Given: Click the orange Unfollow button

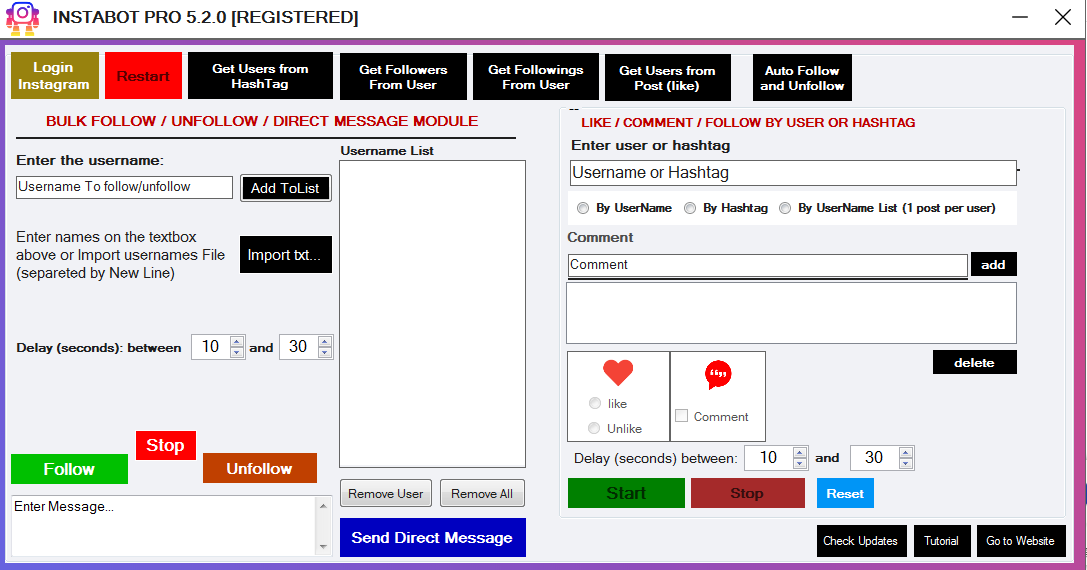Looking at the screenshot, I should coord(260,468).
